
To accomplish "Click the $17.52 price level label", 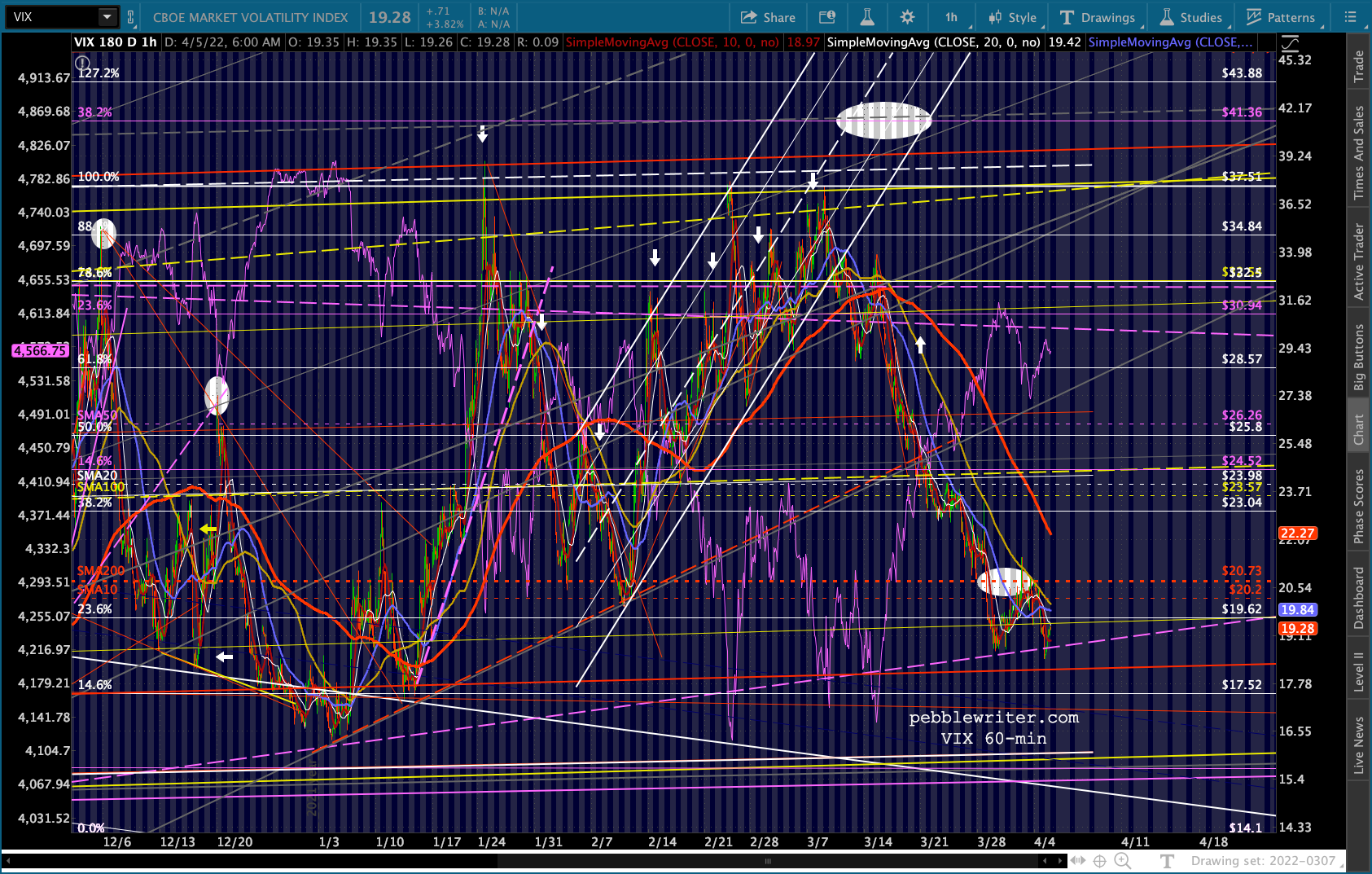I will pyautogui.click(x=1241, y=685).
